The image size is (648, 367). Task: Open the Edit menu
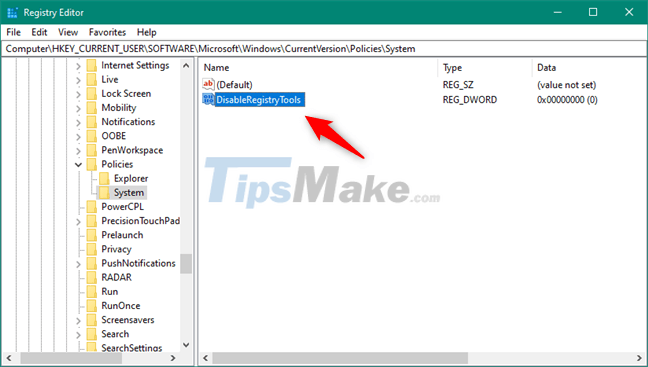(x=39, y=32)
